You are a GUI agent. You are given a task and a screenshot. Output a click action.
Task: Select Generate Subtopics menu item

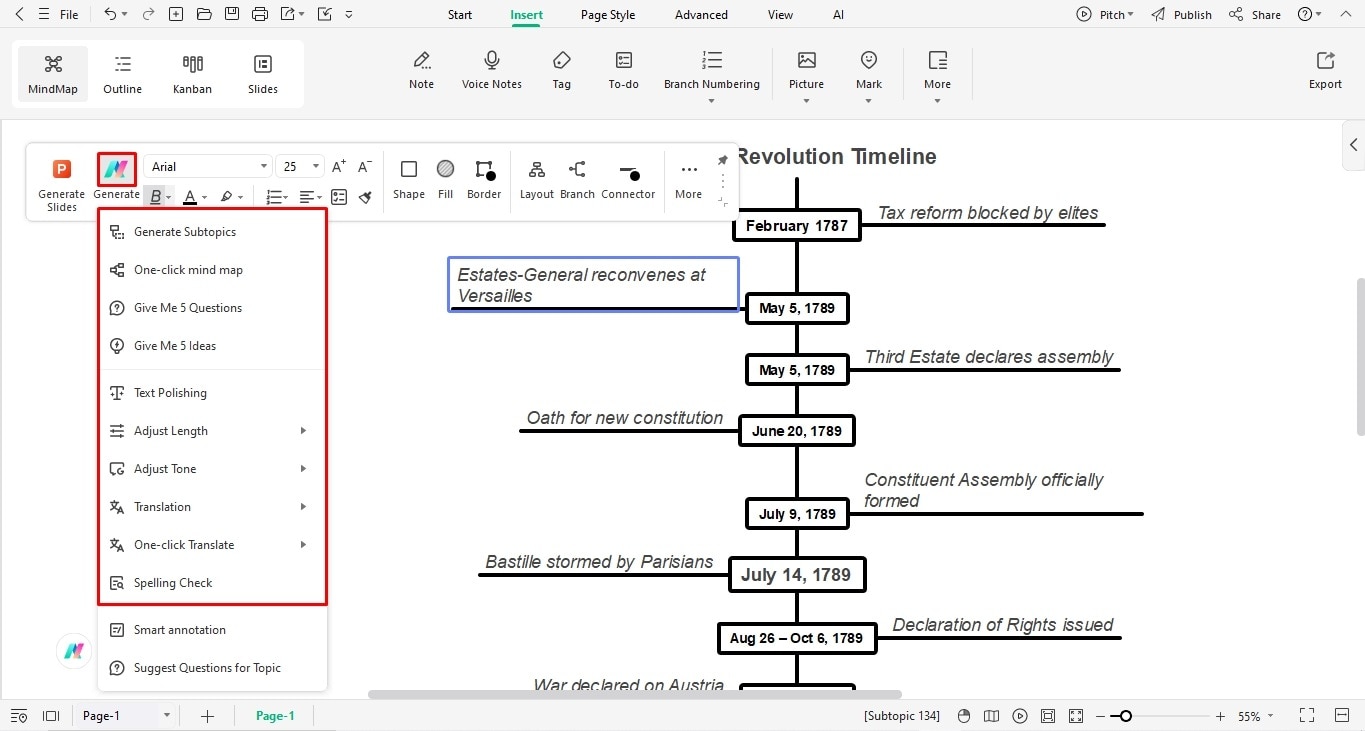(x=213, y=232)
